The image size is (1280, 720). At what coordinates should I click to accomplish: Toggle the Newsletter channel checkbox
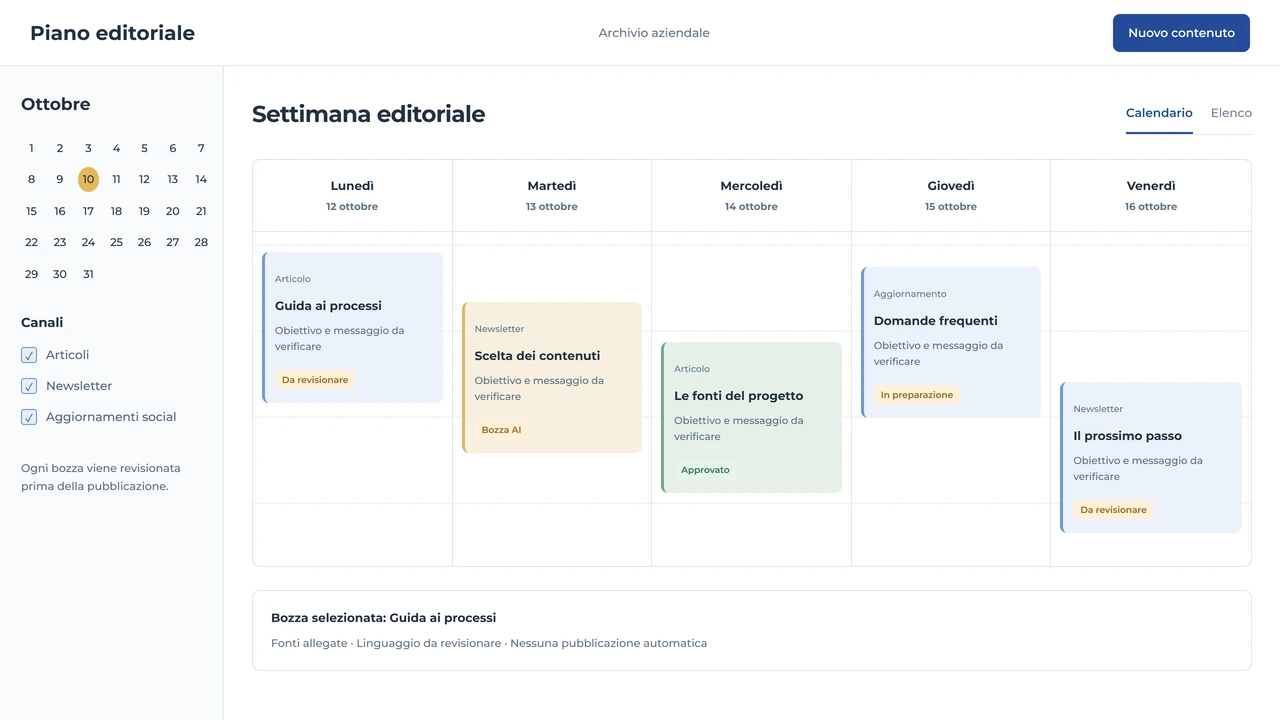point(29,386)
